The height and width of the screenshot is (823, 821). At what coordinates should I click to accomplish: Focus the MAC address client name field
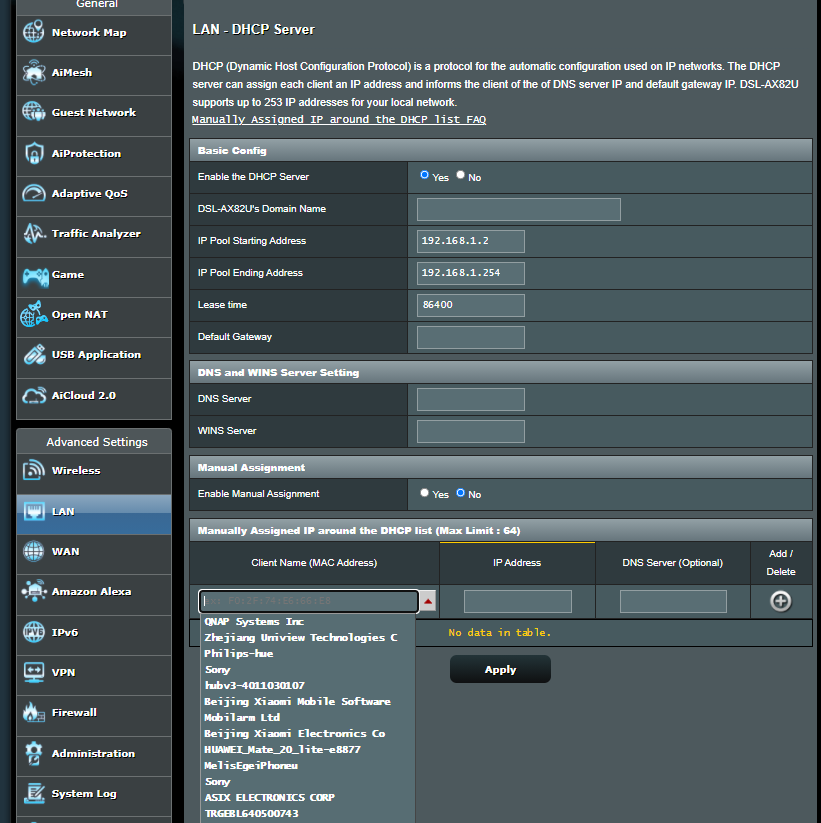pyautogui.click(x=309, y=601)
